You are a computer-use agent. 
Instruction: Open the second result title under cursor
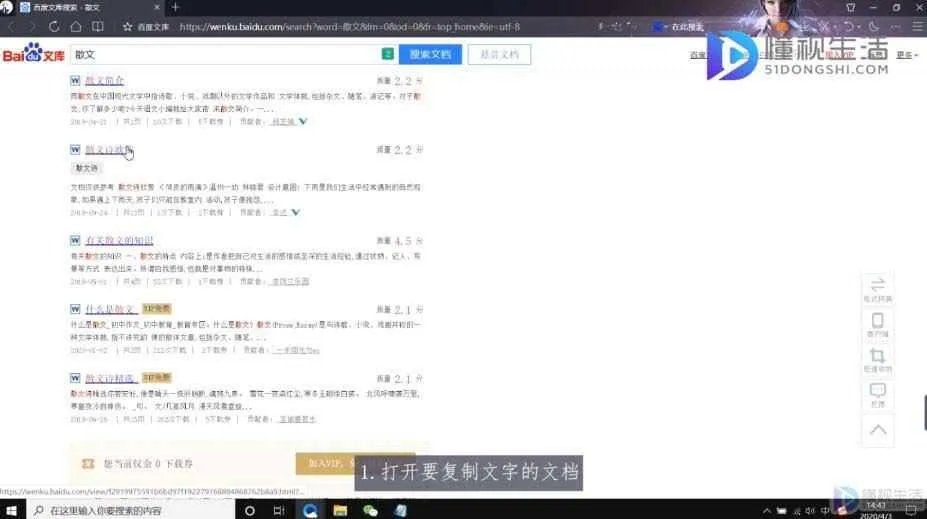(109, 150)
